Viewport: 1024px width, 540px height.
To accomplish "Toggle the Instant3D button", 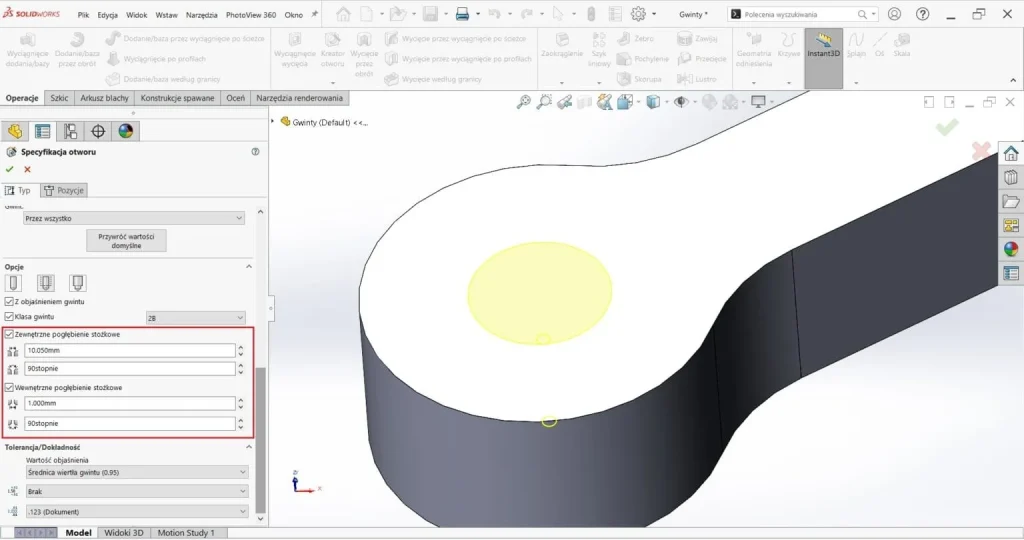I will [824, 57].
